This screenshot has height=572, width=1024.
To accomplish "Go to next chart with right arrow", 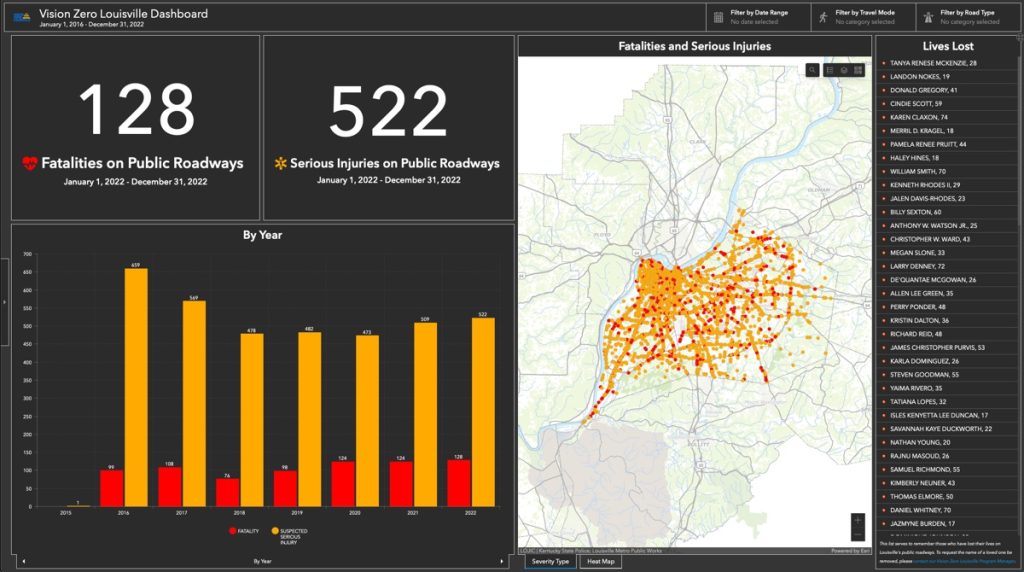I will [x=505, y=562].
